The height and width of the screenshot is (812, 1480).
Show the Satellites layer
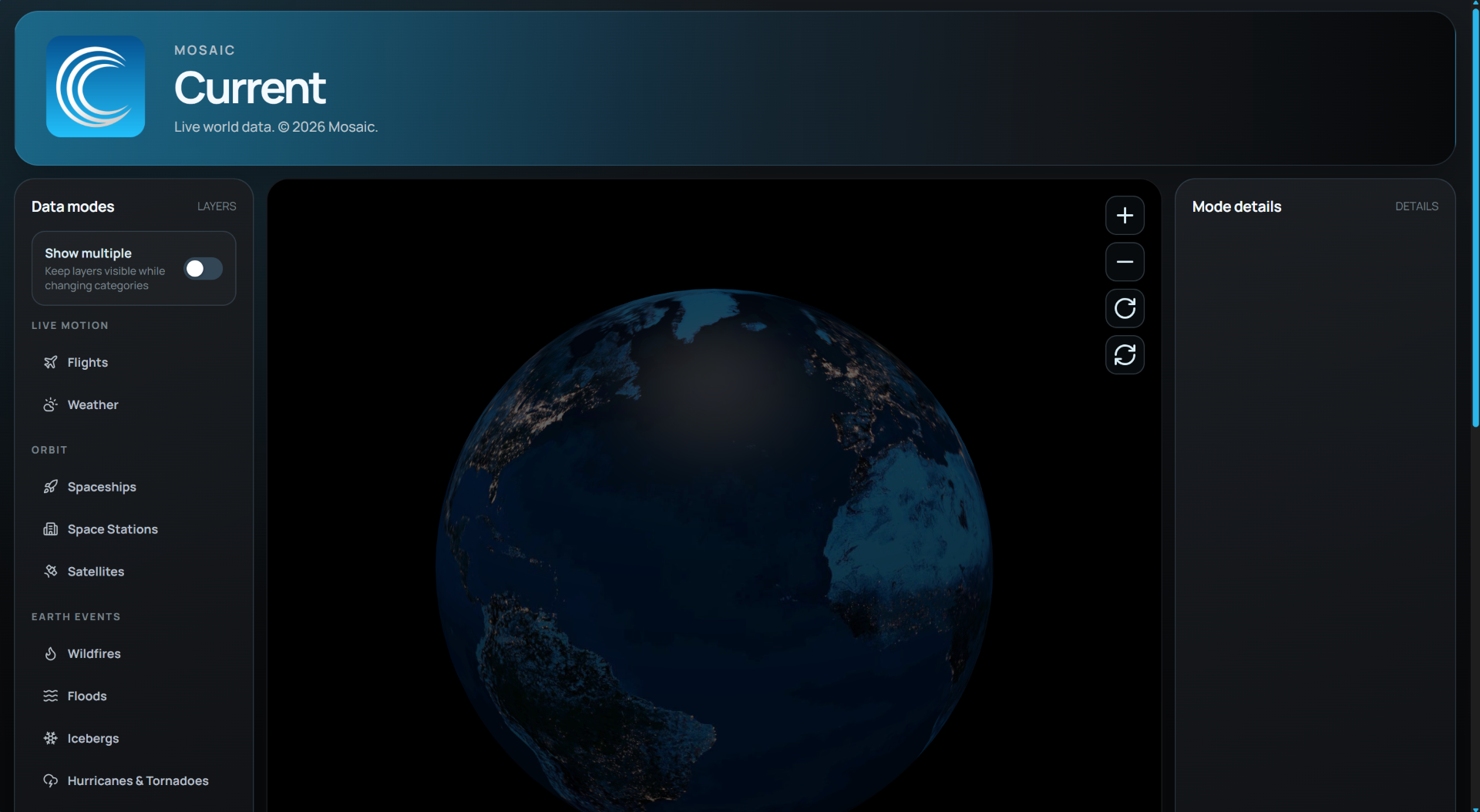(x=133, y=572)
